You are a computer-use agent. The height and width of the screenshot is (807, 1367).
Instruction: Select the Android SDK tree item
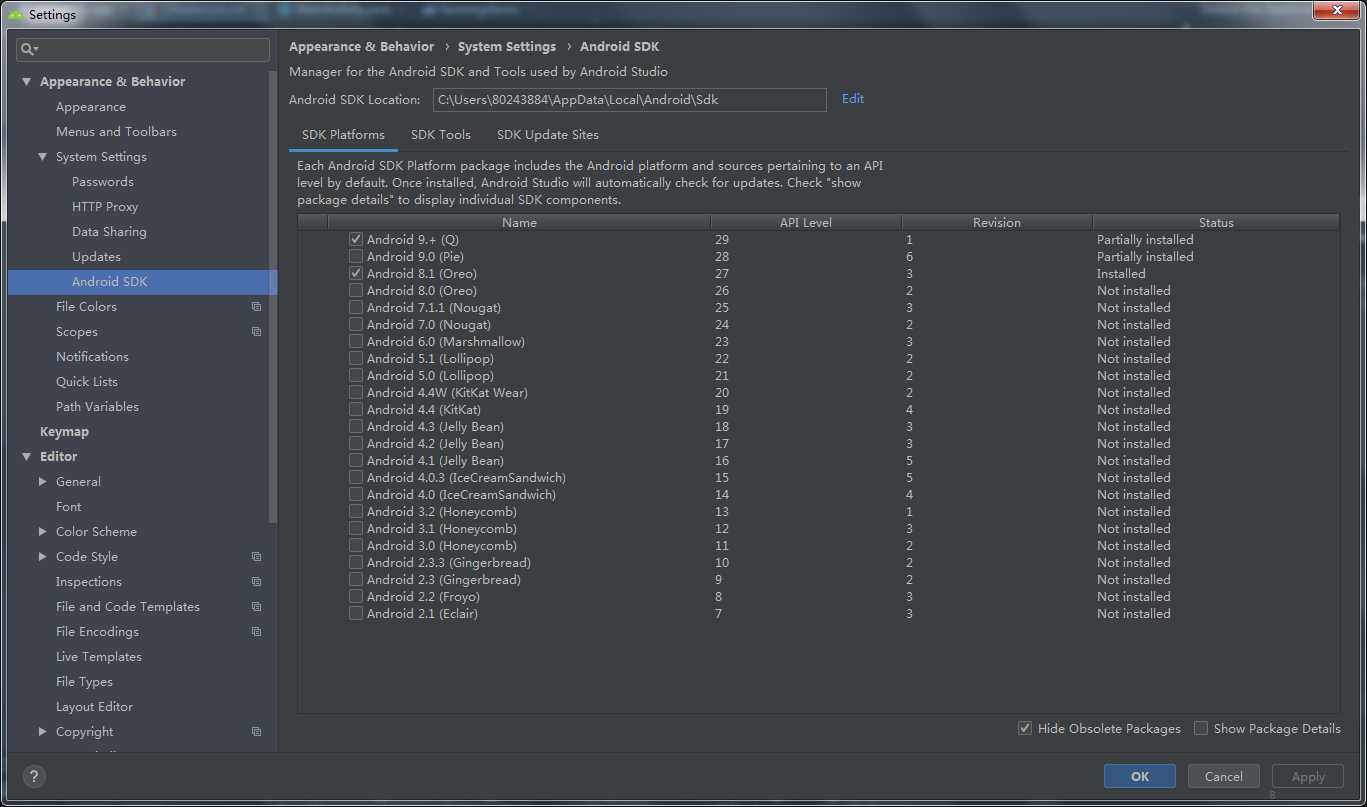tap(142, 282)
